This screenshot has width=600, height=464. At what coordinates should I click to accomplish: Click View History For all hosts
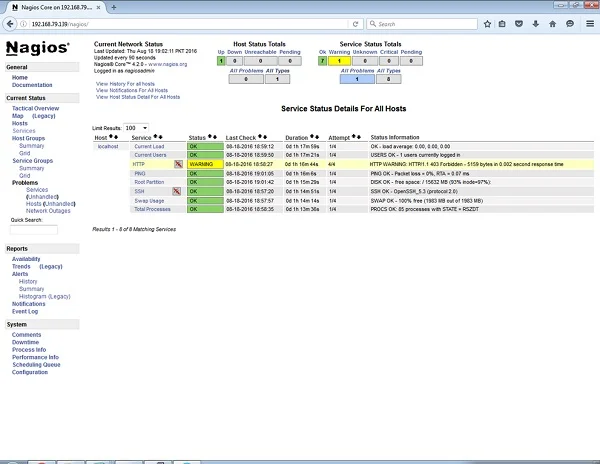click(125, 84)
